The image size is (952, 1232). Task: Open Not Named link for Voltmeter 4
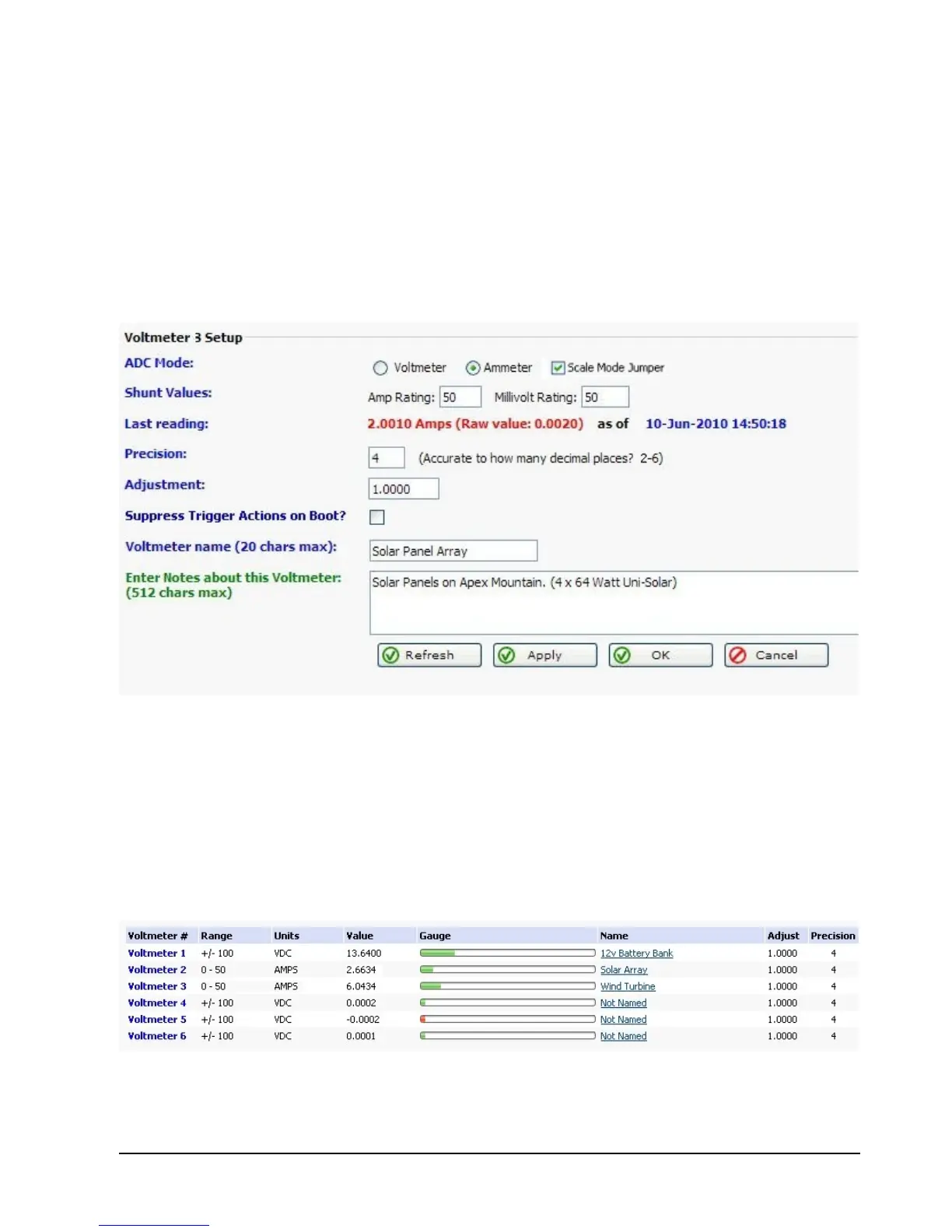pos(623,1003)
